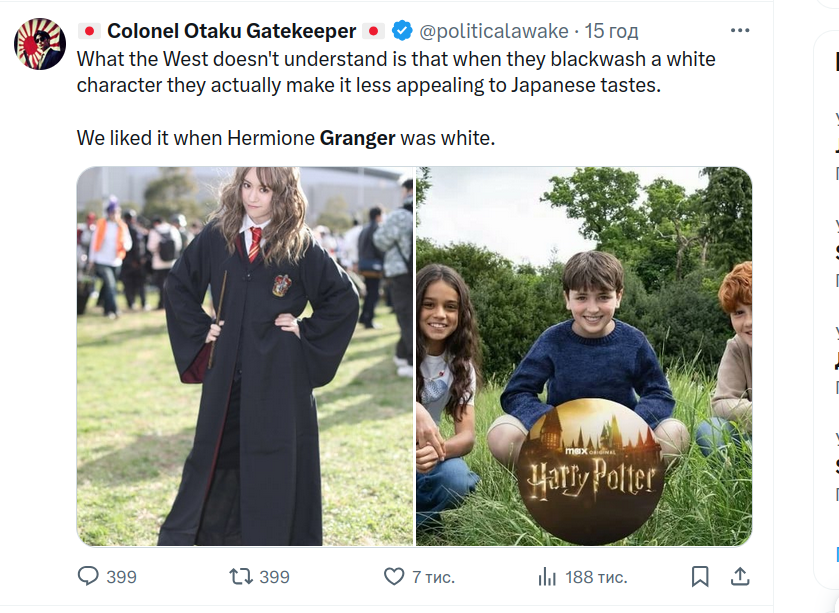Image resolution: width=839 pixels, height=613 pixels.
Task: Open the three-dot more options menu
Action: [x=740, y=31]
